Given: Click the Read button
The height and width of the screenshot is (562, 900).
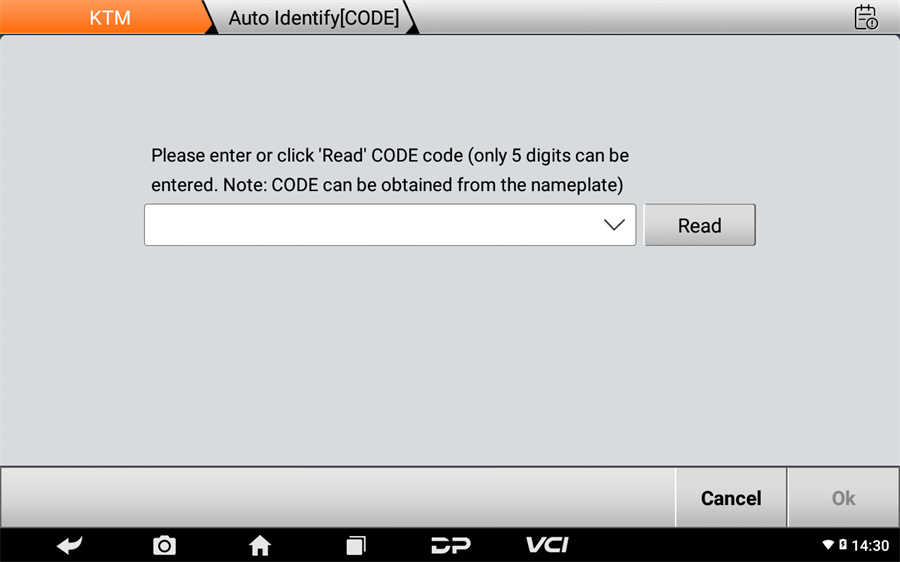Looking at the screenshot, I should (700, 225).
